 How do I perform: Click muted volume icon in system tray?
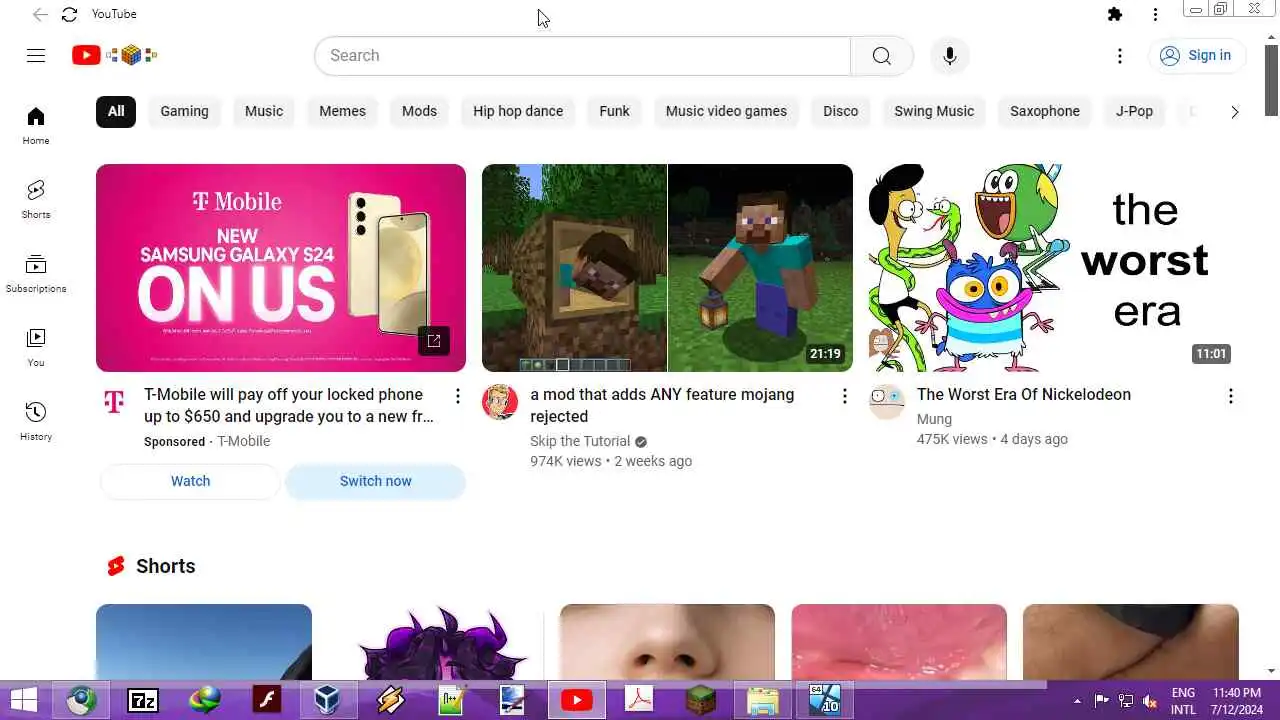(1150, 701)
